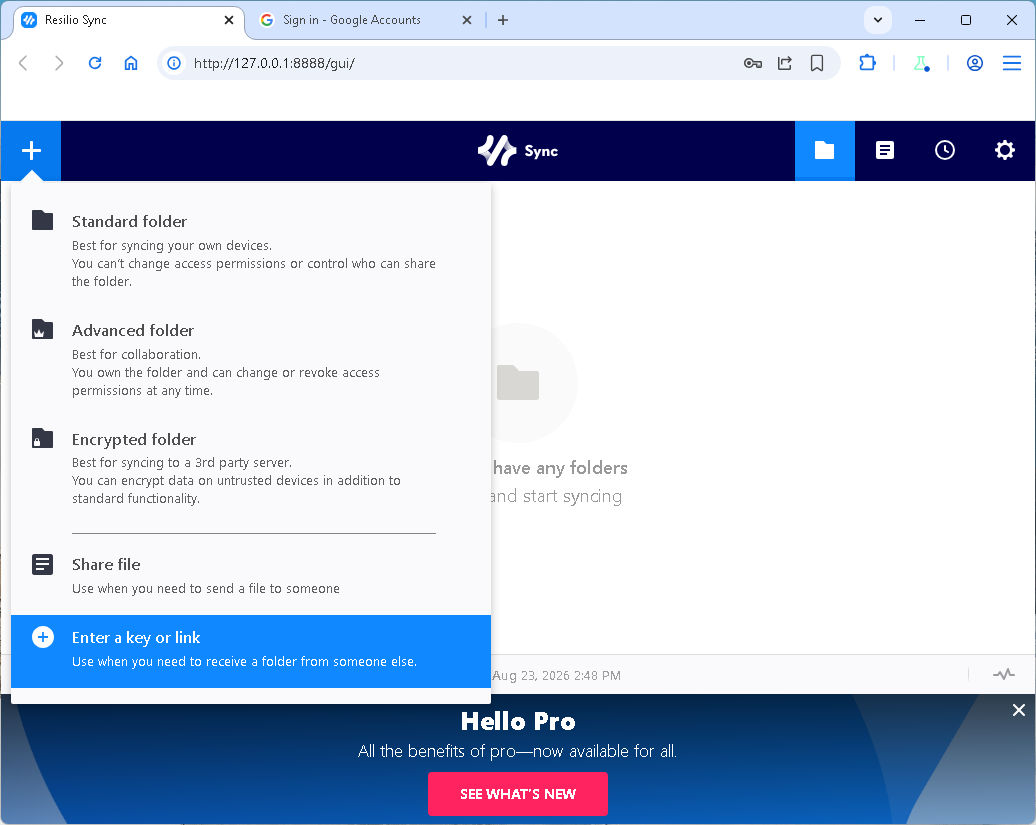Open the Folders view icon
1036x825 pixels.
pyautogui.click(x=825, y=151)
